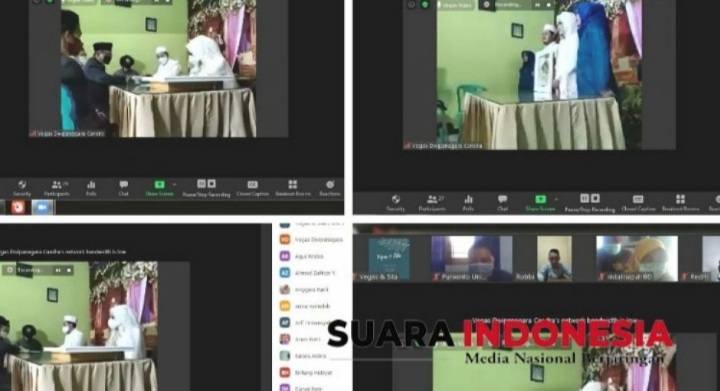Stop recording in the bottom-left window's top bar
The image size is (720, 391).
[x=69, y=270]
